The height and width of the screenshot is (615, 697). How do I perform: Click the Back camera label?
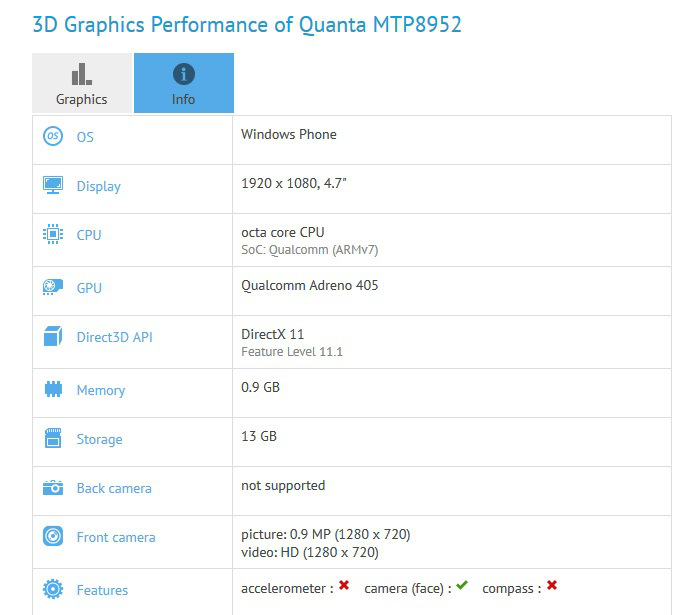[x=114, y=488]
